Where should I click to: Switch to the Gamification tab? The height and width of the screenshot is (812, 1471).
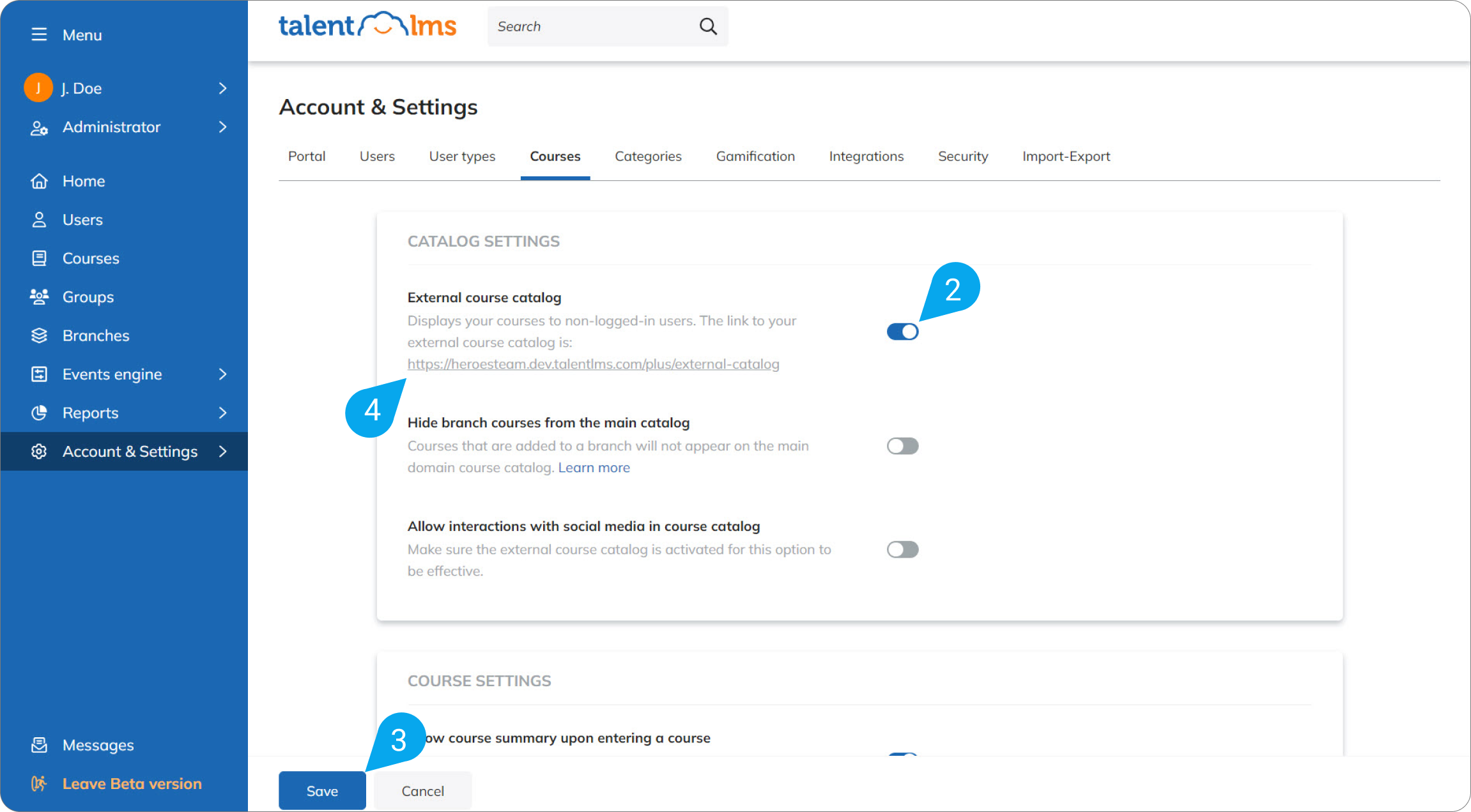click(755, 156)
